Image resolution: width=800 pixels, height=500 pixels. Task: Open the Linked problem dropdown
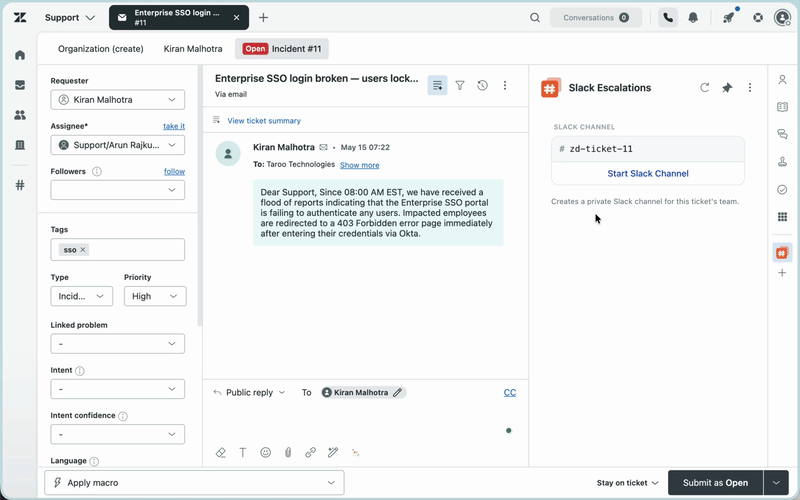(118, 344)
